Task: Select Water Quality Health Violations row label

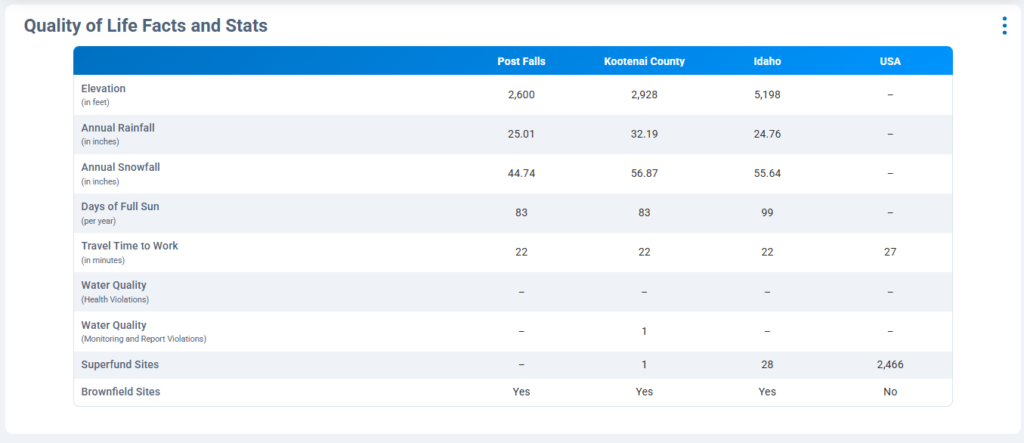Action: point(113,285)
